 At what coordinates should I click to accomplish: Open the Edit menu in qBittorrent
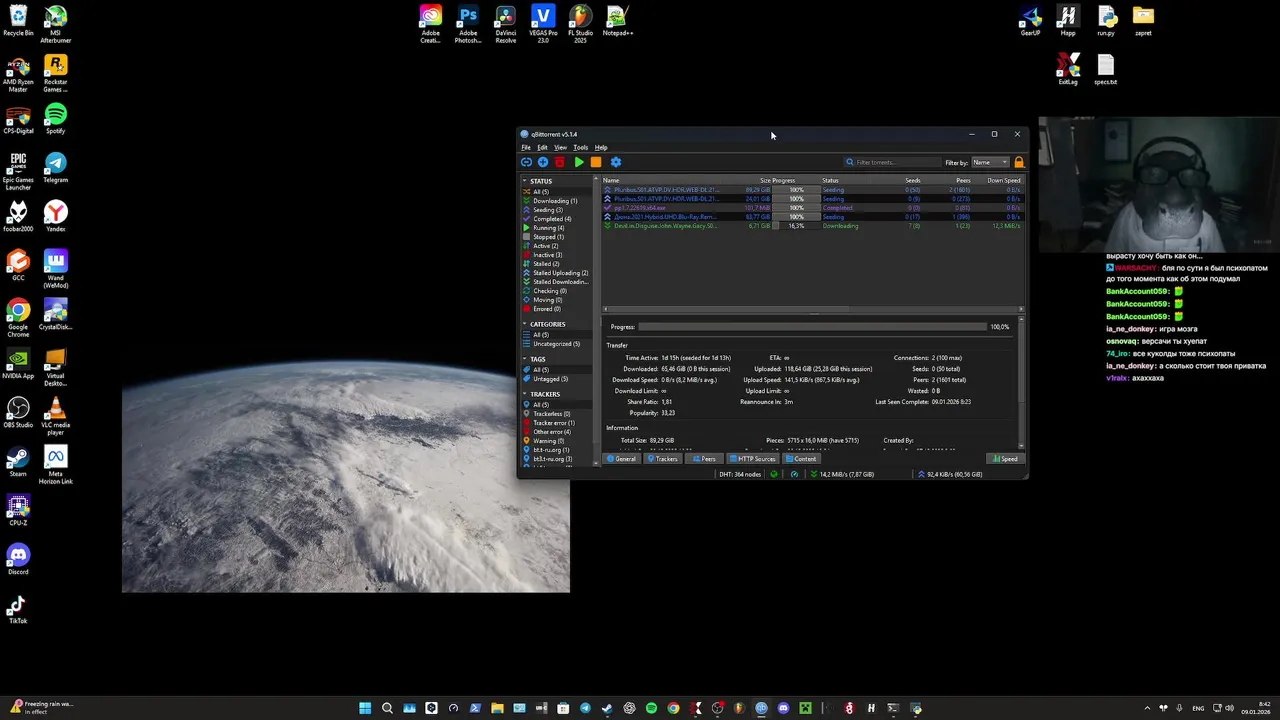click(542, 147)
